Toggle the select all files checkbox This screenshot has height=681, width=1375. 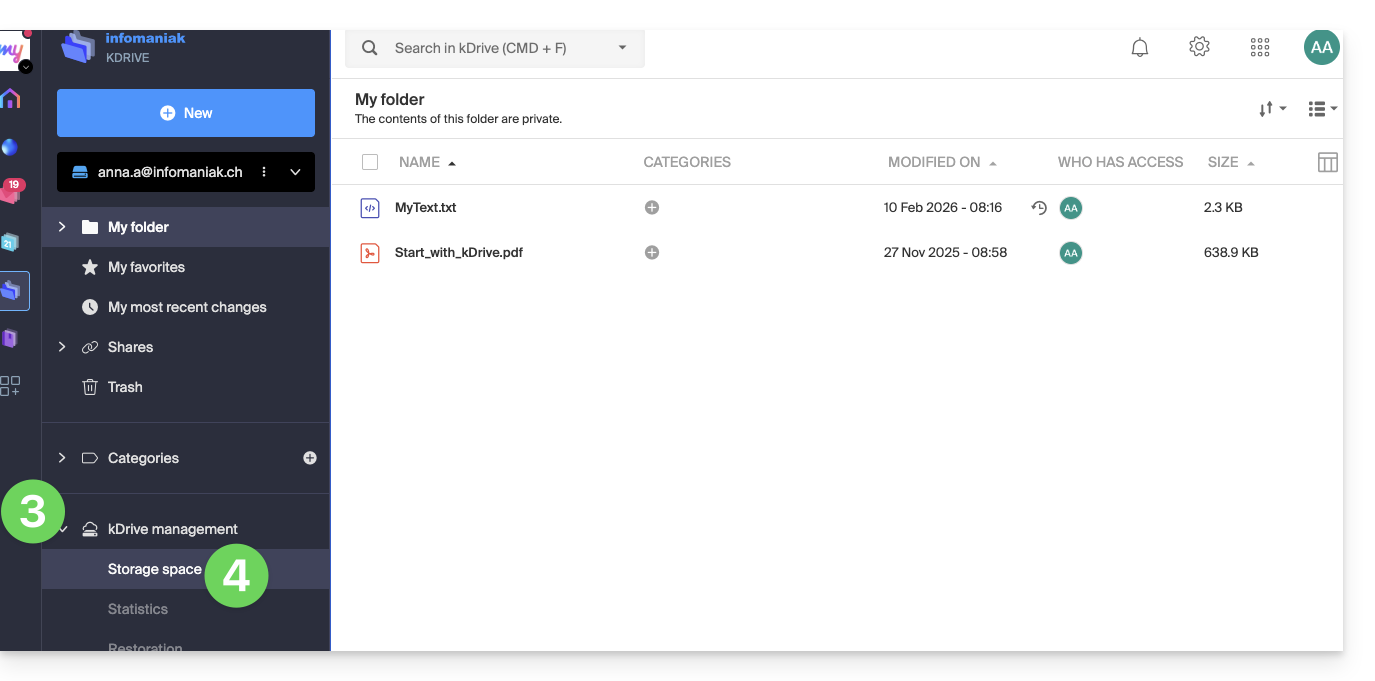pos(370,162)
